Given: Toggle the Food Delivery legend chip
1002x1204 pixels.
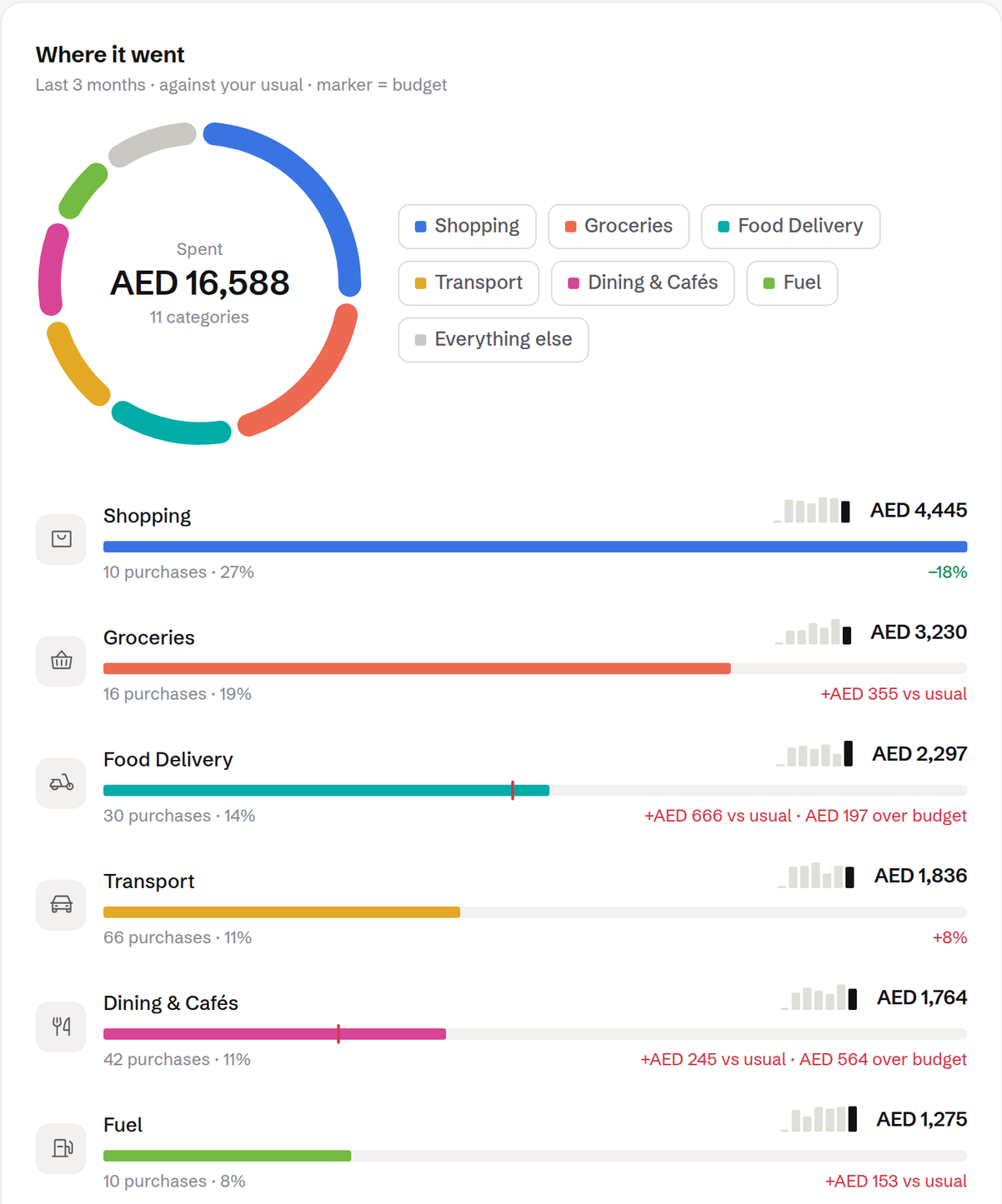Looking at the screenshot, I should 790,226.
